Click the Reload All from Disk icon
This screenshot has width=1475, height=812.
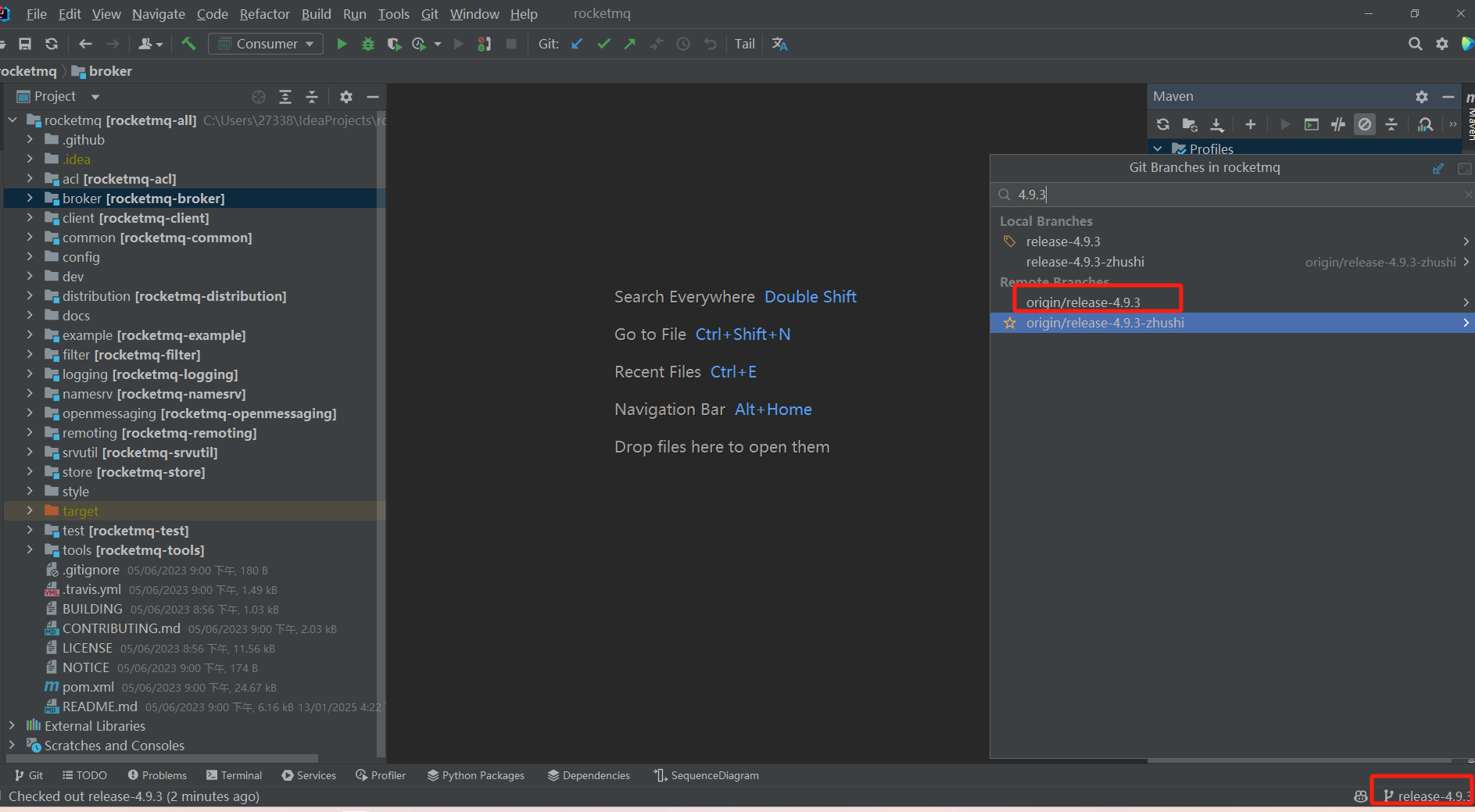click(x=52, y=44)
